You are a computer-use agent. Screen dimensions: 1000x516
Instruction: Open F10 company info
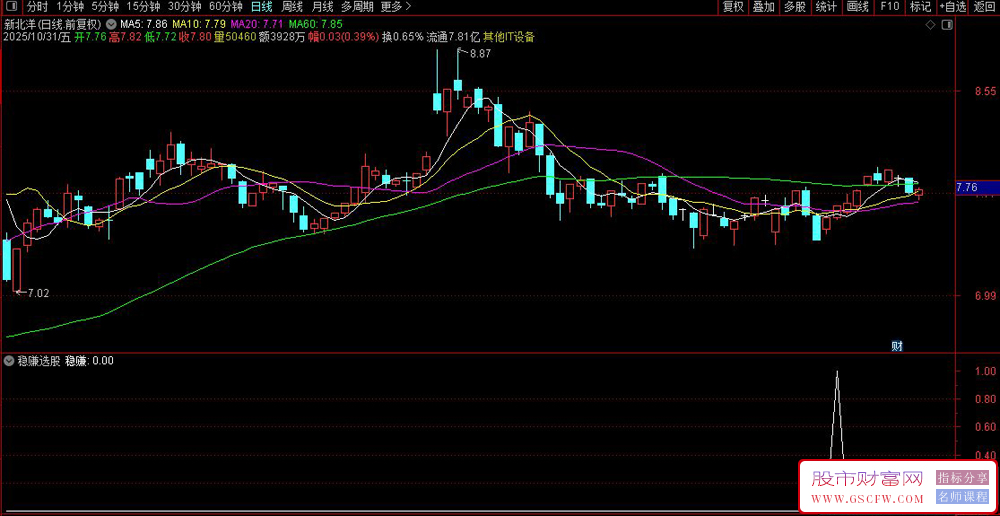pos(889,7)
